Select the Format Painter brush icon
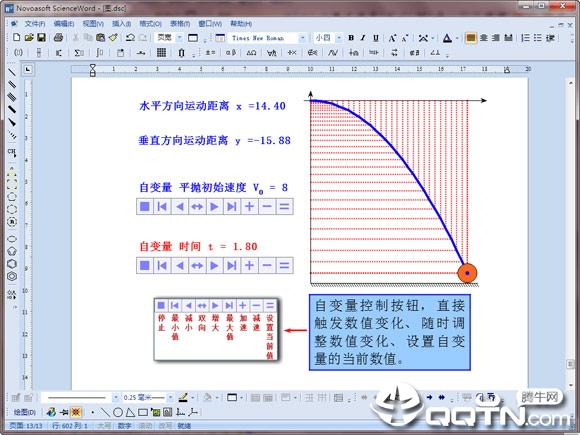 (113, 37)
